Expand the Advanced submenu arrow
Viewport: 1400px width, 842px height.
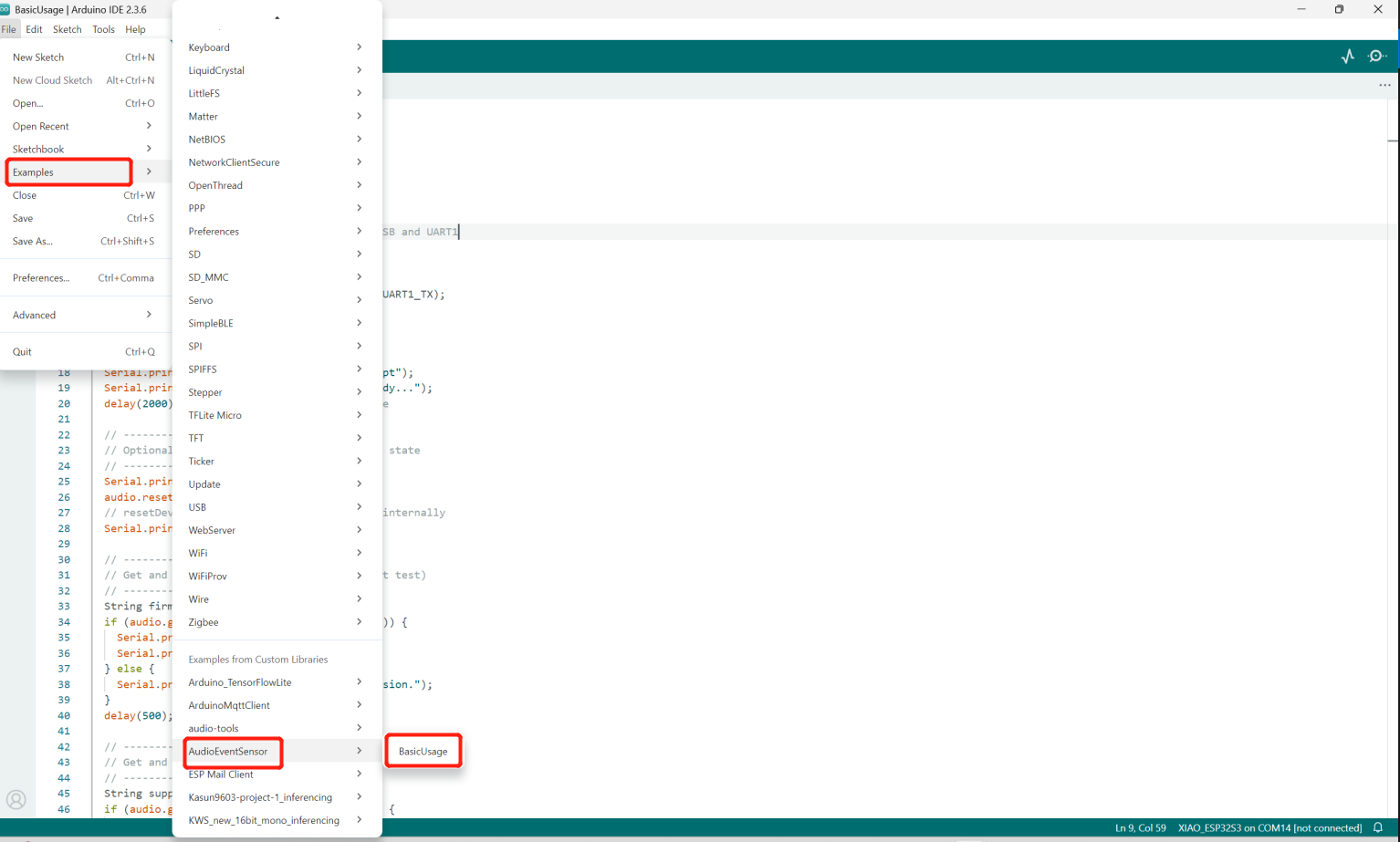(x=149, y=315)
